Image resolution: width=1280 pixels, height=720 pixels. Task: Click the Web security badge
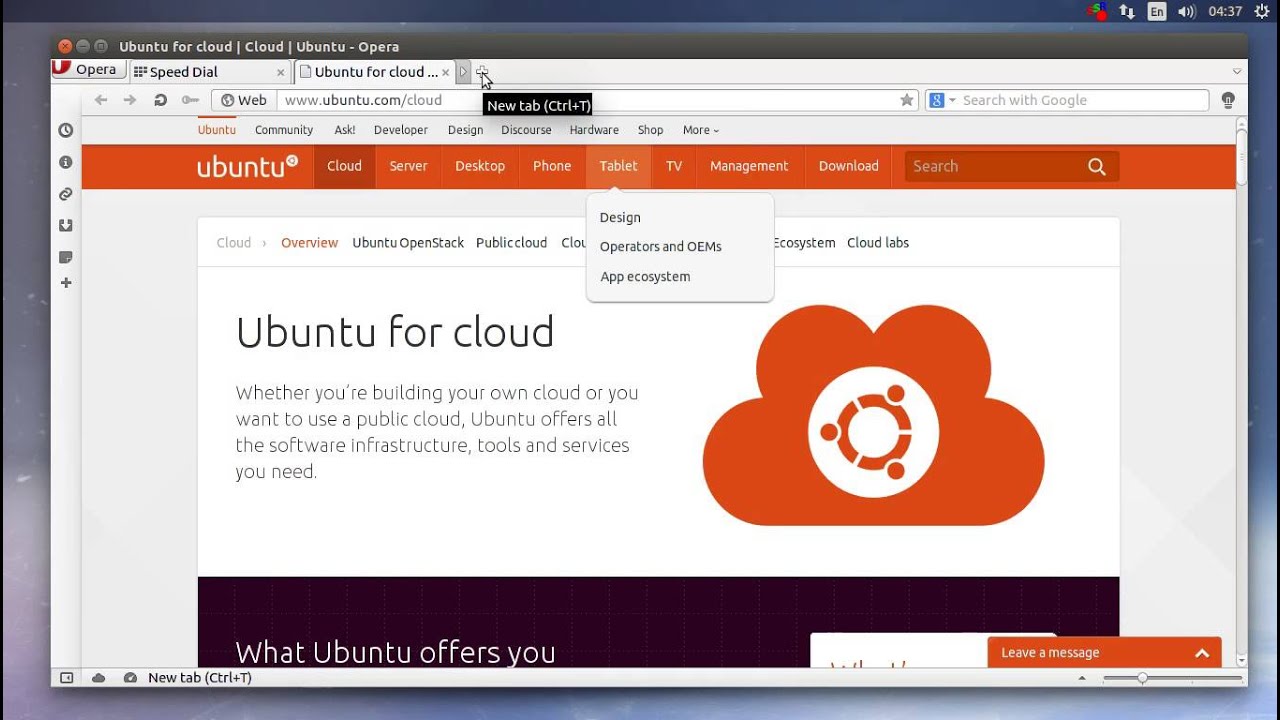point(244,100)
